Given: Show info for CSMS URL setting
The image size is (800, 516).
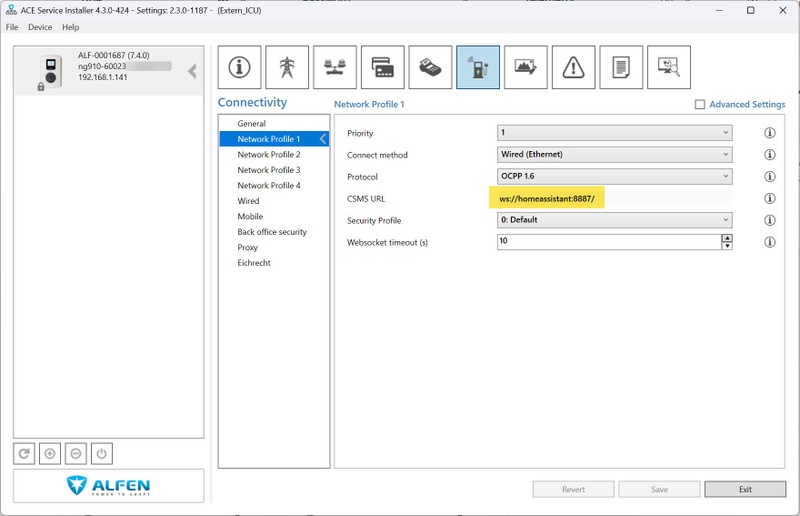Looking at the screenshot, I should point(770,198).
